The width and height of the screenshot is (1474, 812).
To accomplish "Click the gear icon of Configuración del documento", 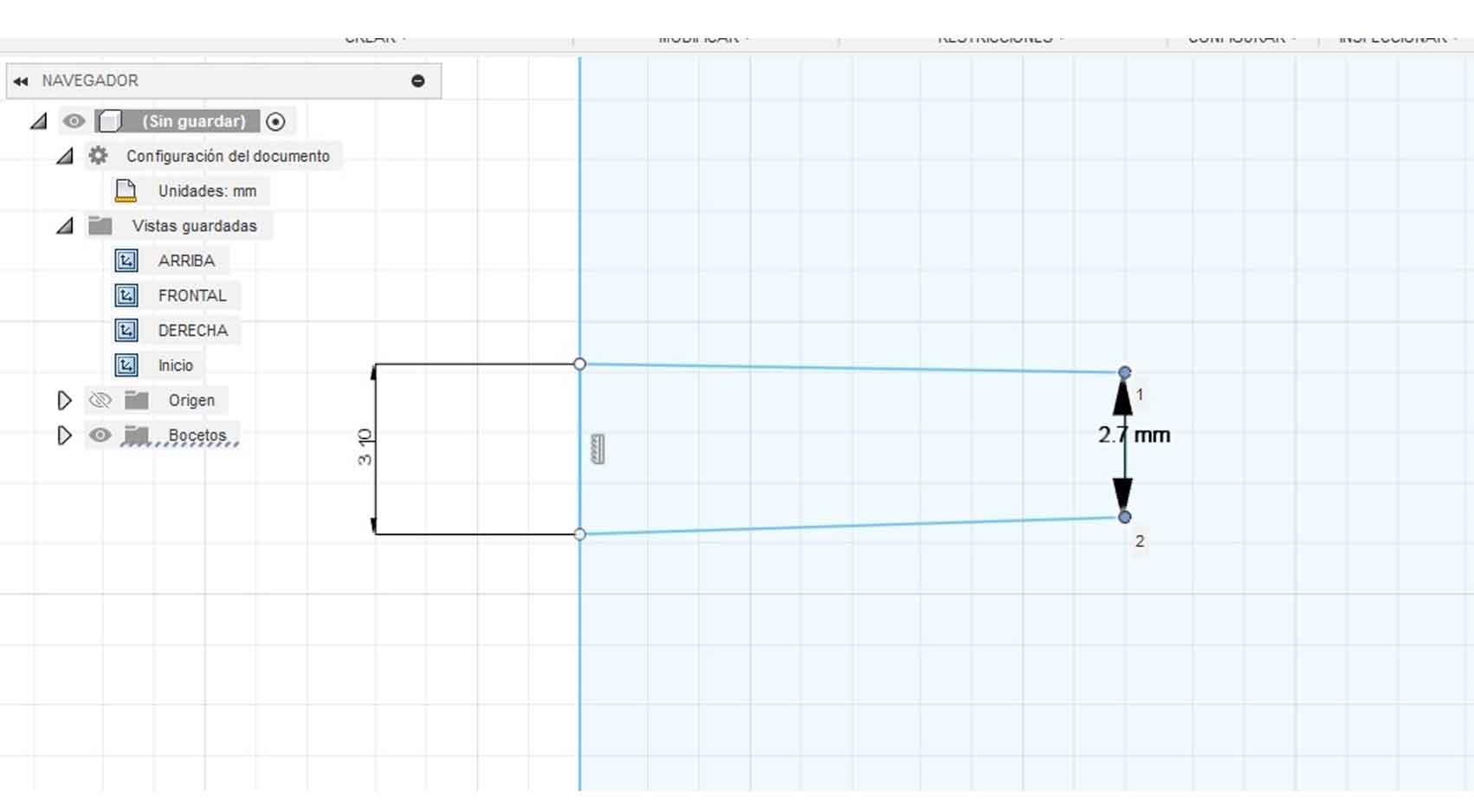I will tap(99, 156).
